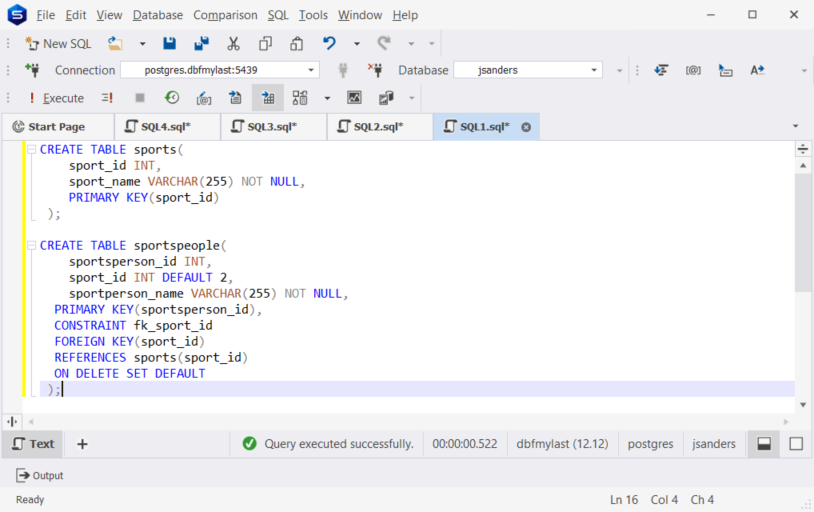The height and width of the screenshot is (512, 814).
Task: Click the execute current statement icon
Action: [107, 98]
